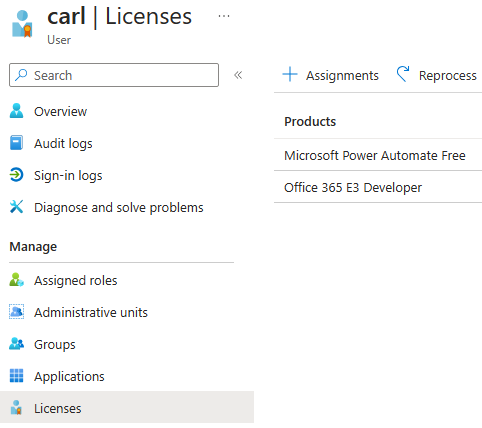This screenshot has height=428, width=482.
Task: Click the Administrative units icon
Action: point(16,312)
